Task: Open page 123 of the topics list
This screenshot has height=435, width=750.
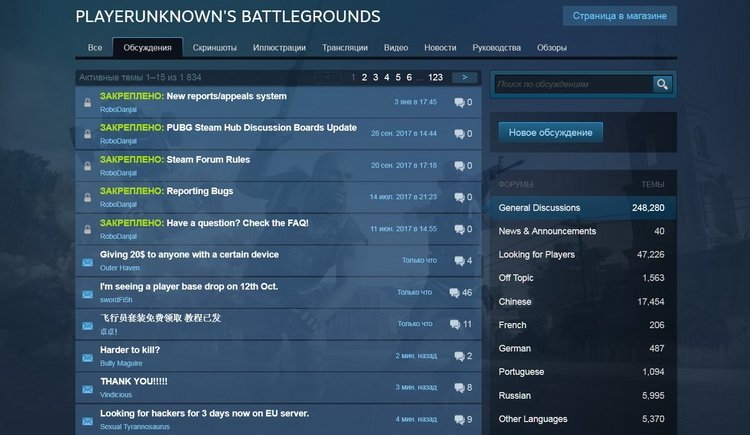Action: (435, 77)
